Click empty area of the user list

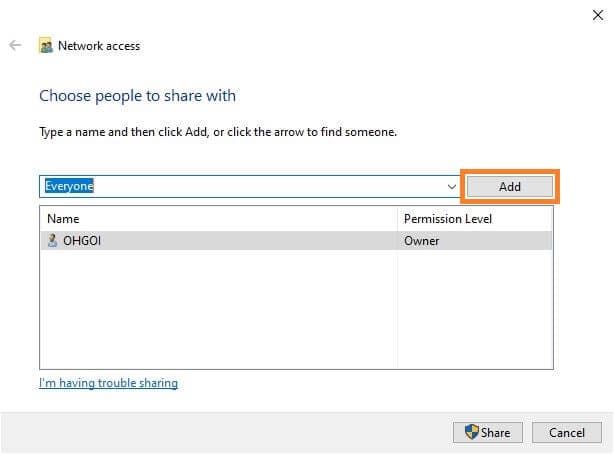point(218,310)
